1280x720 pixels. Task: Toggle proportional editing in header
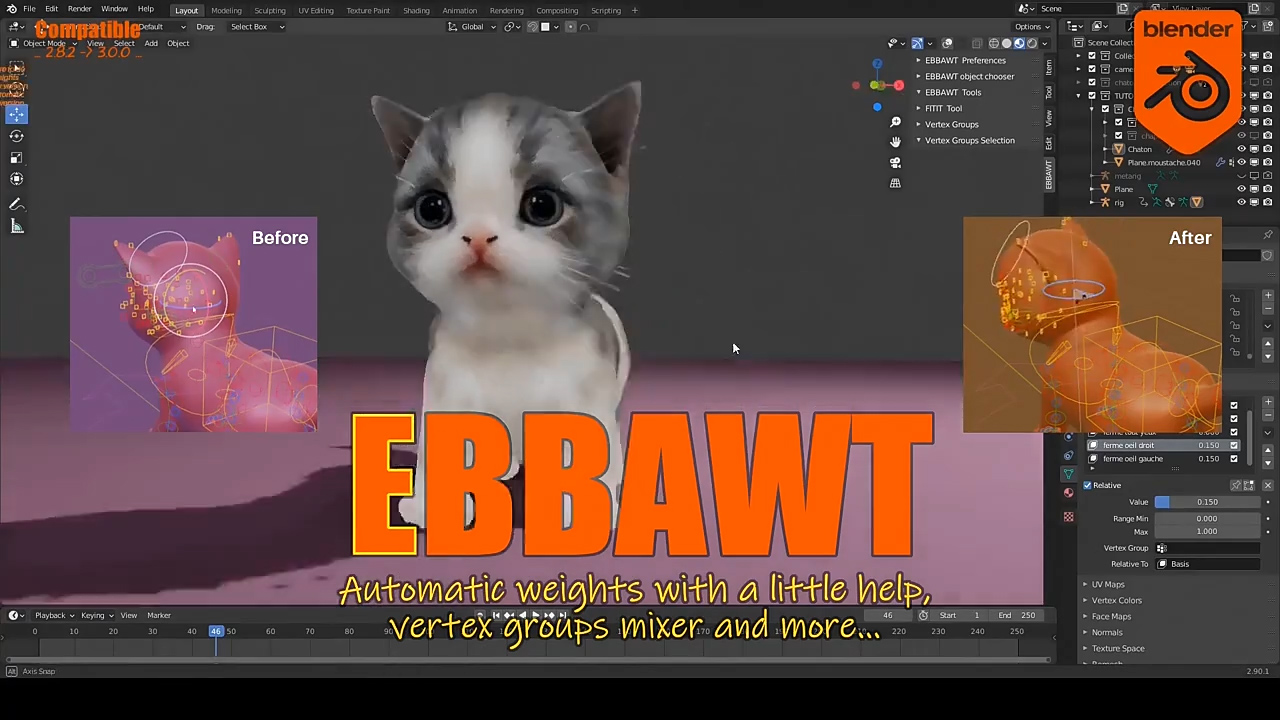pos(570,27)
